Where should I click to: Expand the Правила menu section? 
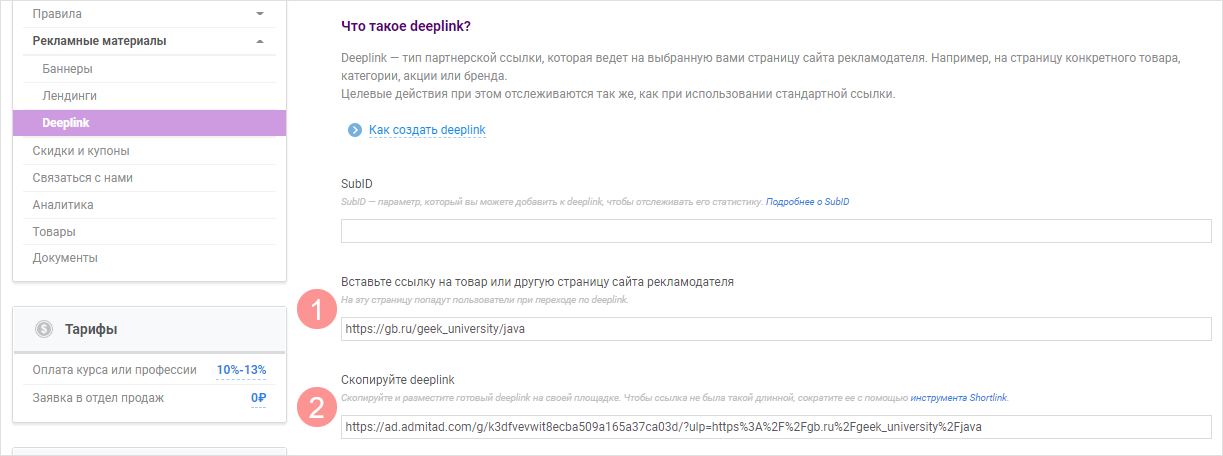coord(260,14)
